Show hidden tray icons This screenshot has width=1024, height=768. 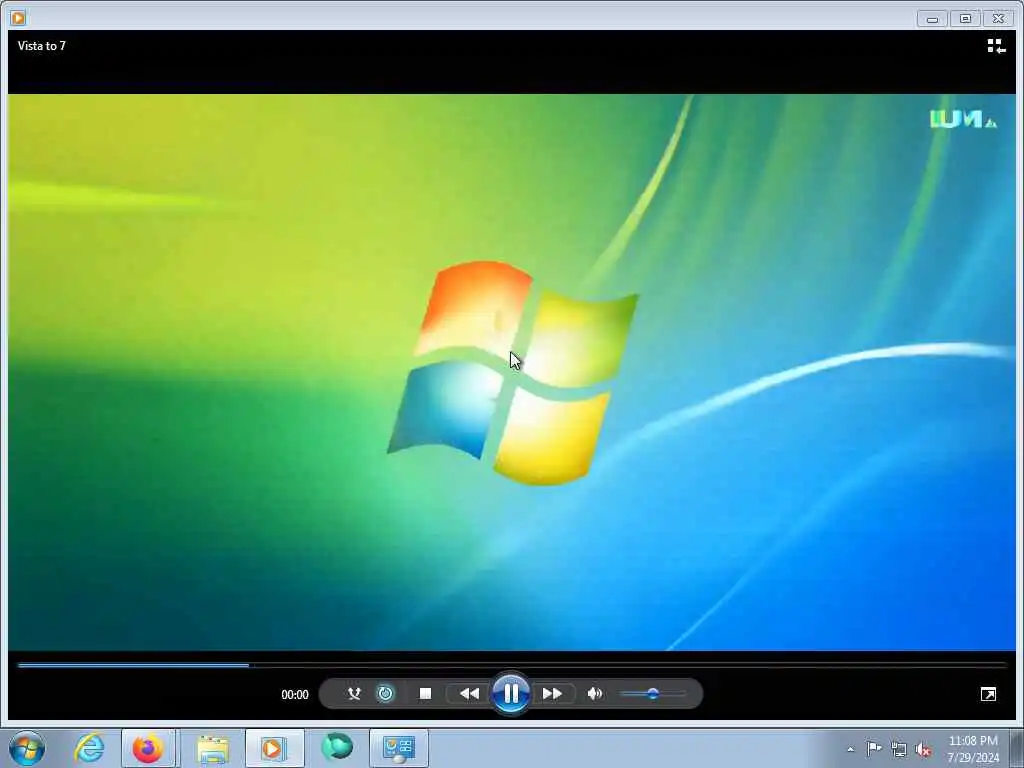[x=850, y=749]
